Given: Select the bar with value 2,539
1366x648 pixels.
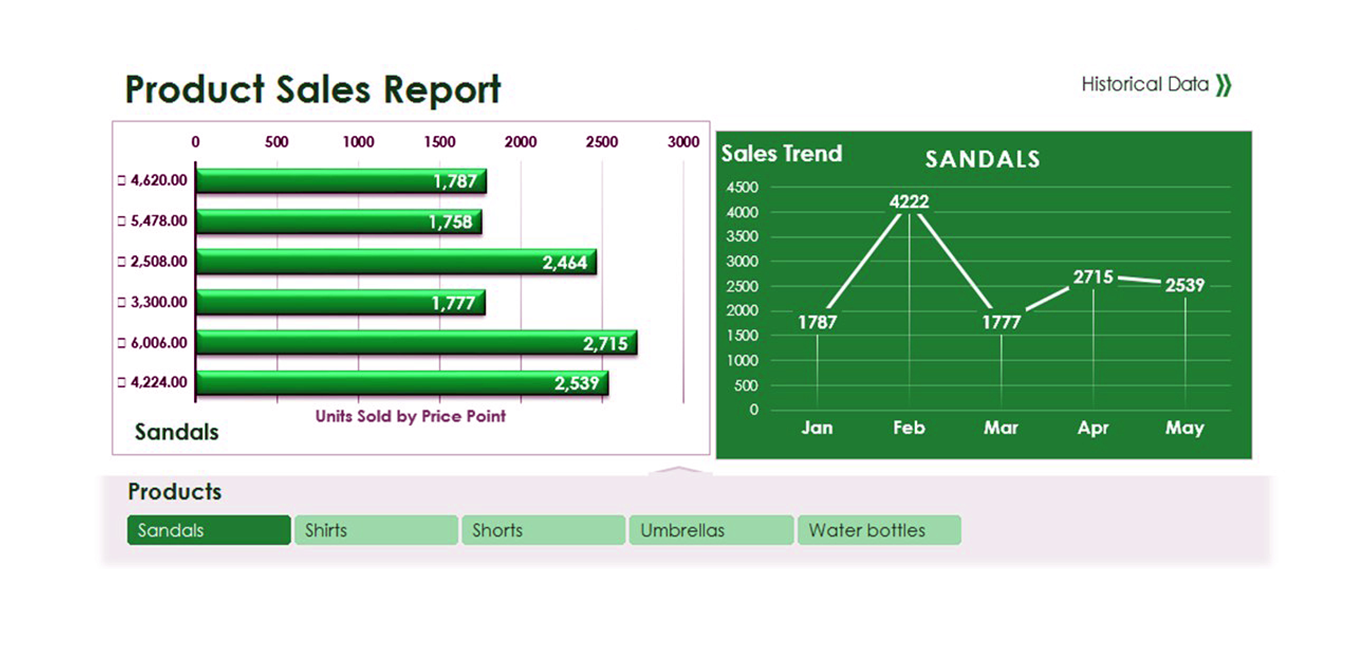Looking at the screenshot, I should (401, 383).
